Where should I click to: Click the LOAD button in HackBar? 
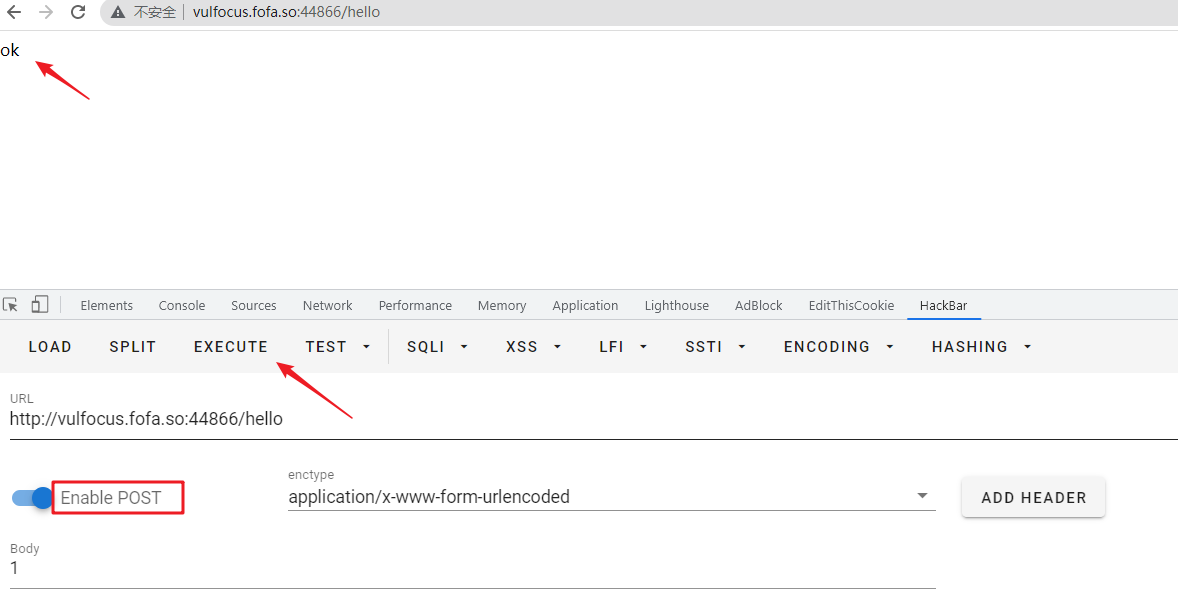[50, 346]
